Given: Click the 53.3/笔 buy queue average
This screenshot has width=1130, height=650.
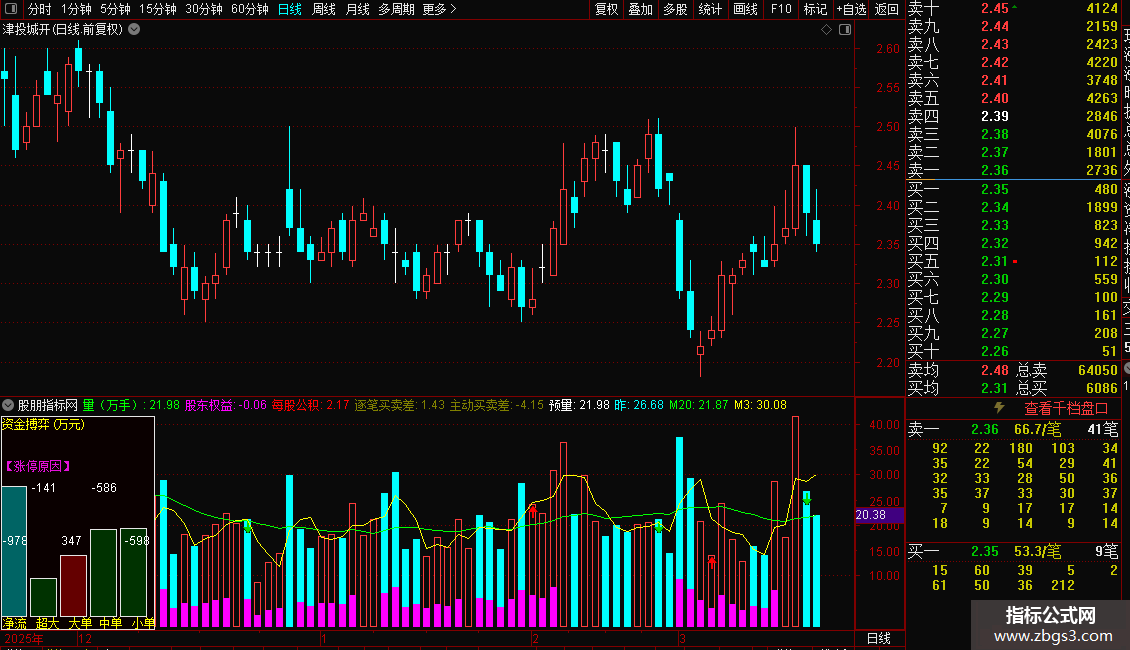Looking at the screenshot, I should tap(1037, 551).
